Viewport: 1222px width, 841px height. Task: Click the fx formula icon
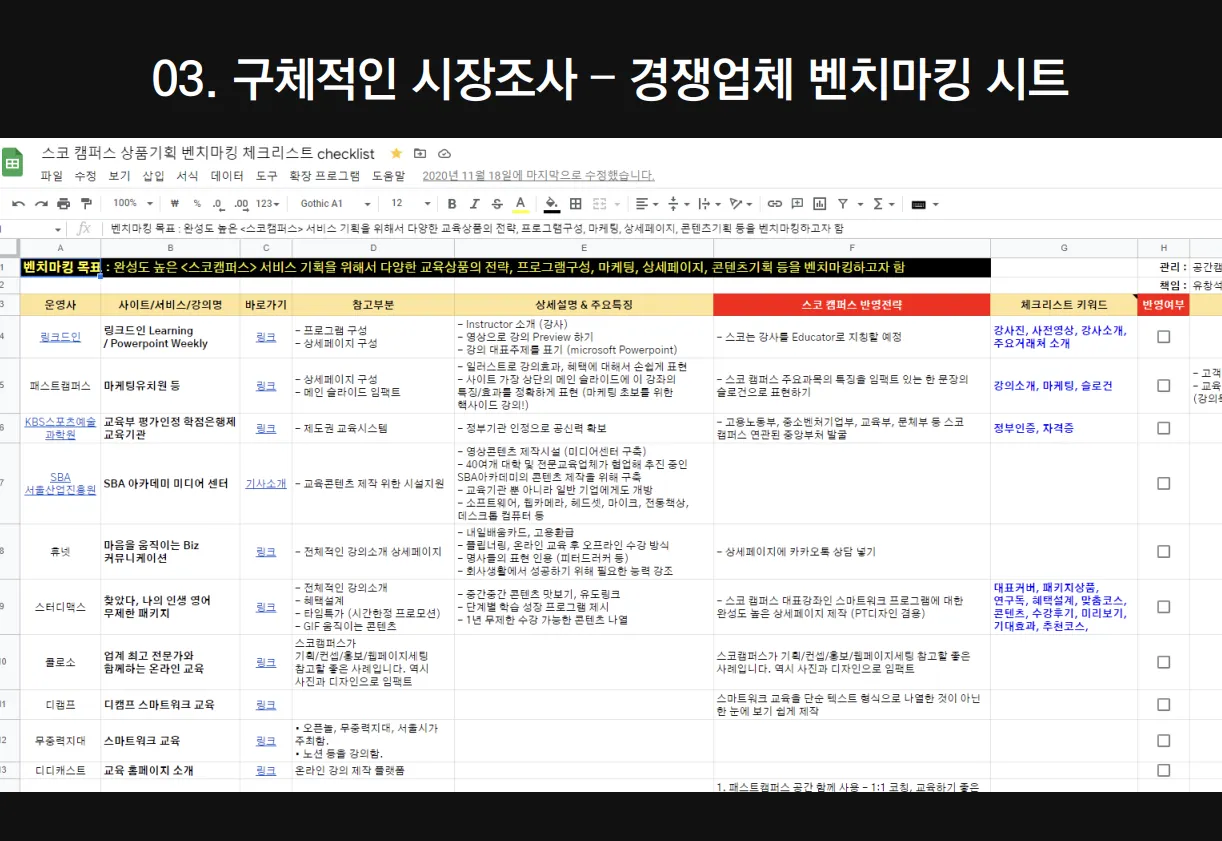pyautogui.click(x=85, y=229)
